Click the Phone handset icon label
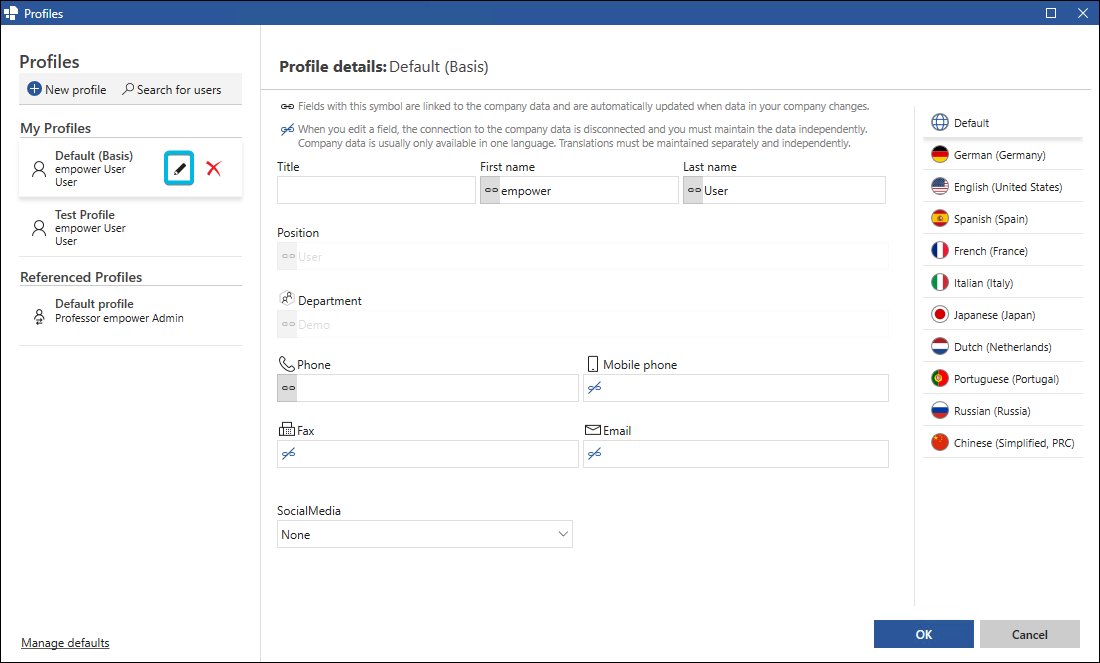This screenshot has width=1100, height=663. 286,363
